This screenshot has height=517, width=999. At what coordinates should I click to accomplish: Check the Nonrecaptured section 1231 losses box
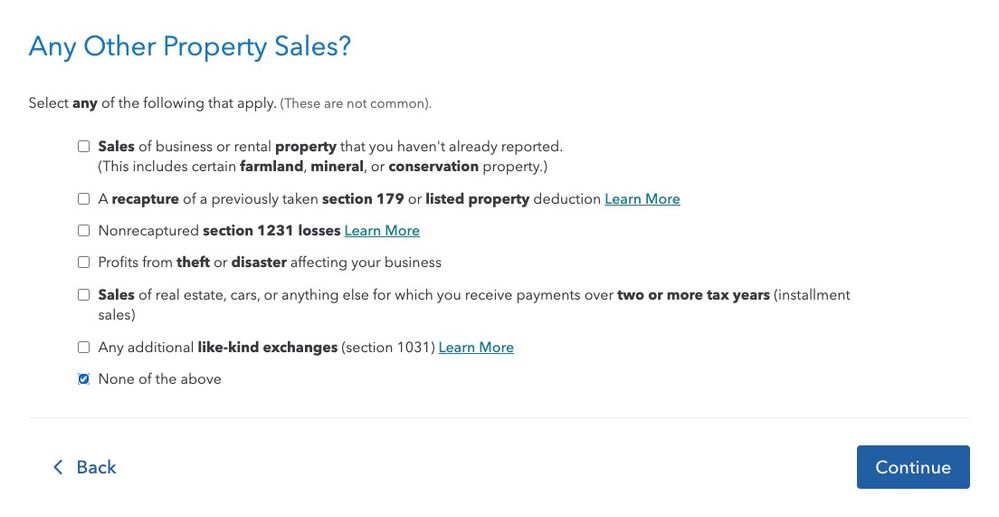pos(83,230)
